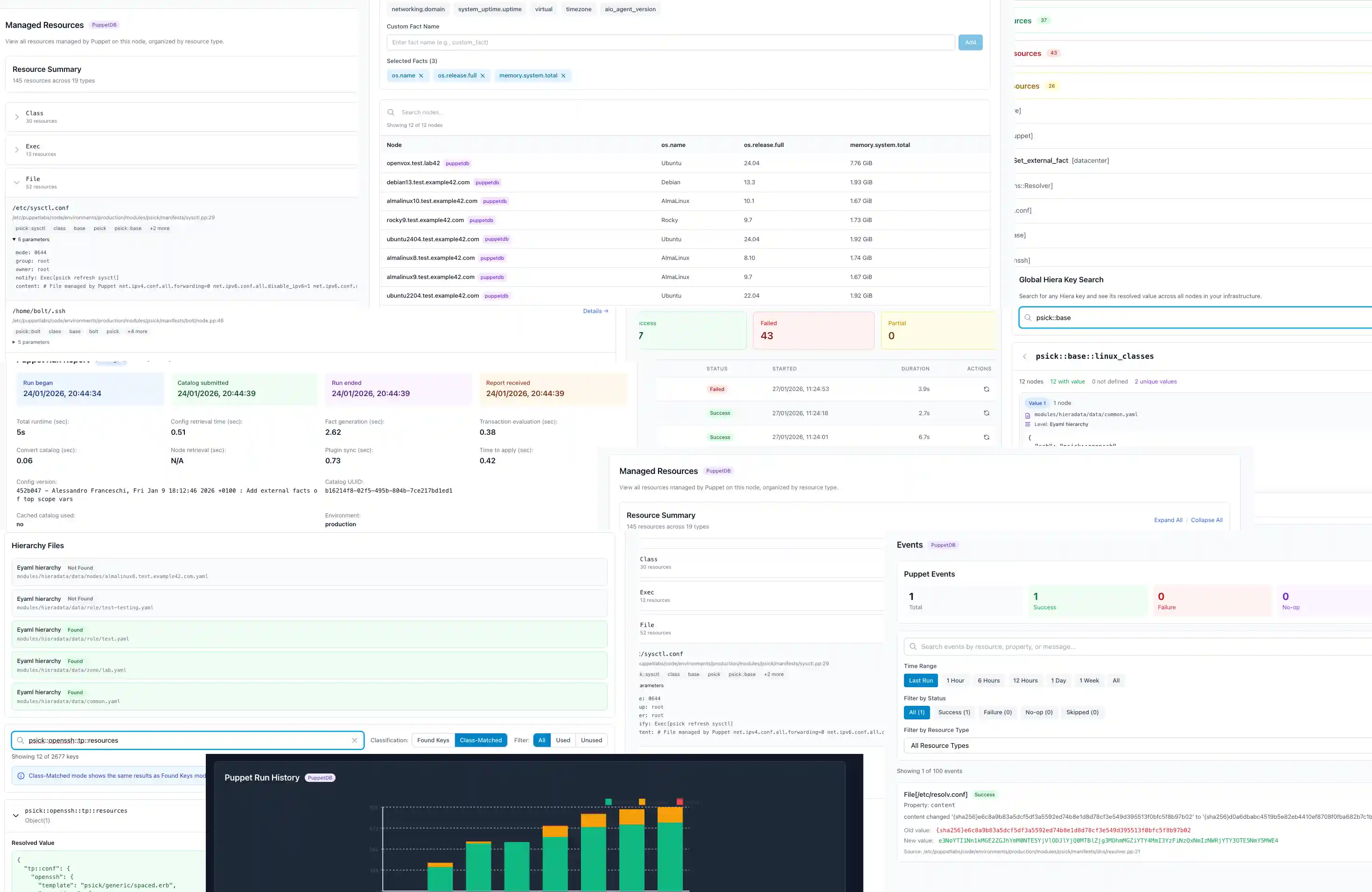Filter events by Failure (0) status
1372x892 pixels.
click(997, 712)
